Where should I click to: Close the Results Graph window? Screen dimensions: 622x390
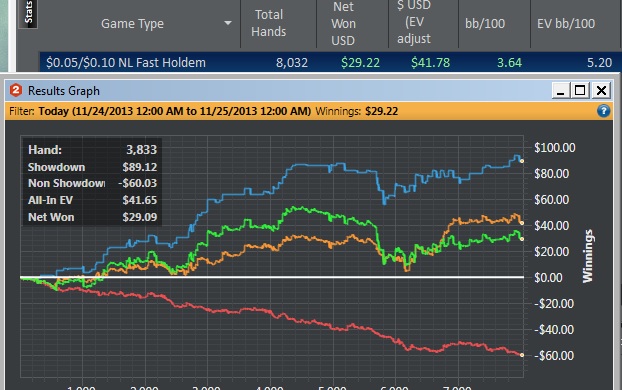[x=601, y=91]
